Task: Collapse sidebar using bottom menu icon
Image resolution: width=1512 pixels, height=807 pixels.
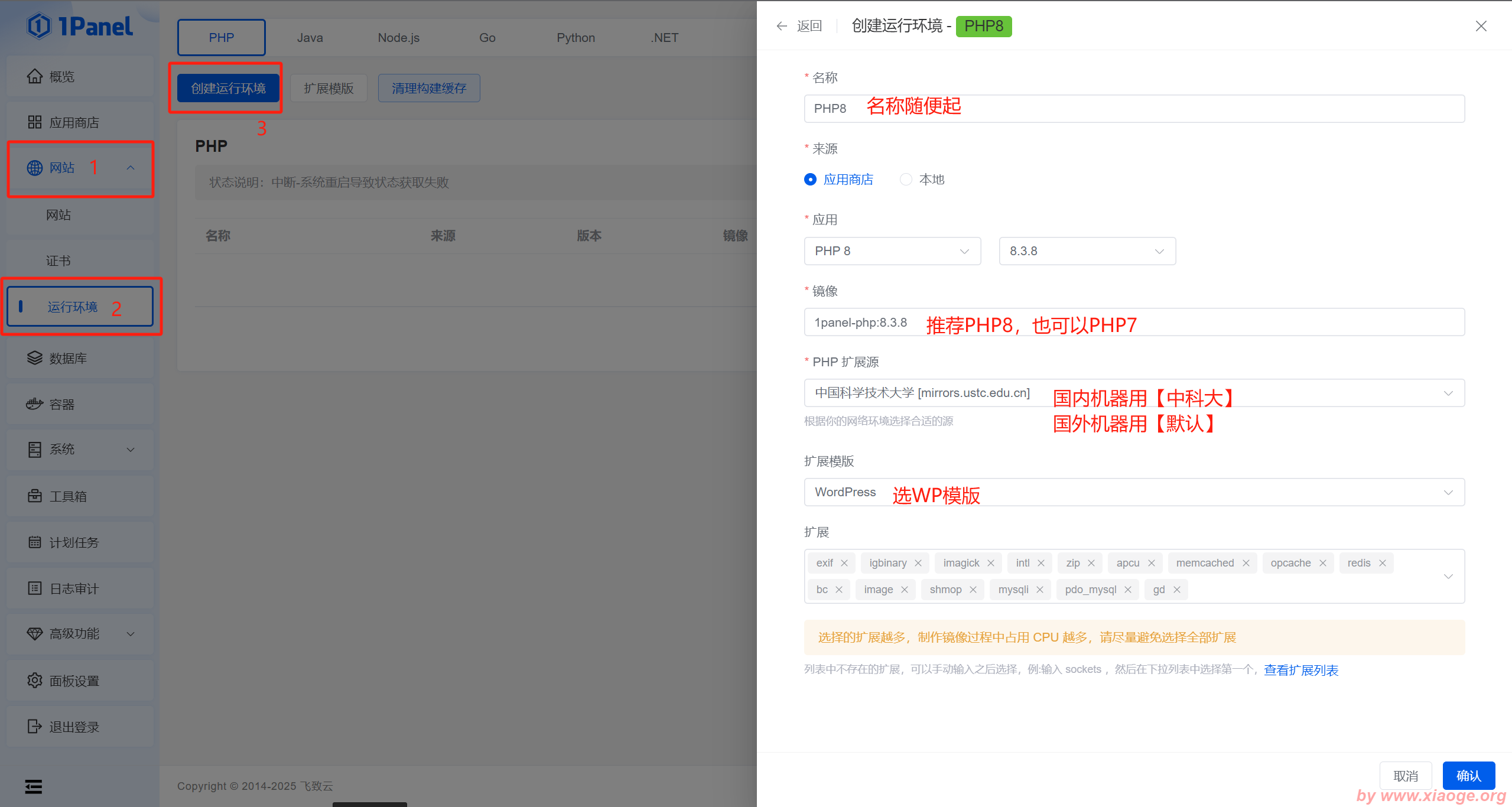Action: coord(34,786)
